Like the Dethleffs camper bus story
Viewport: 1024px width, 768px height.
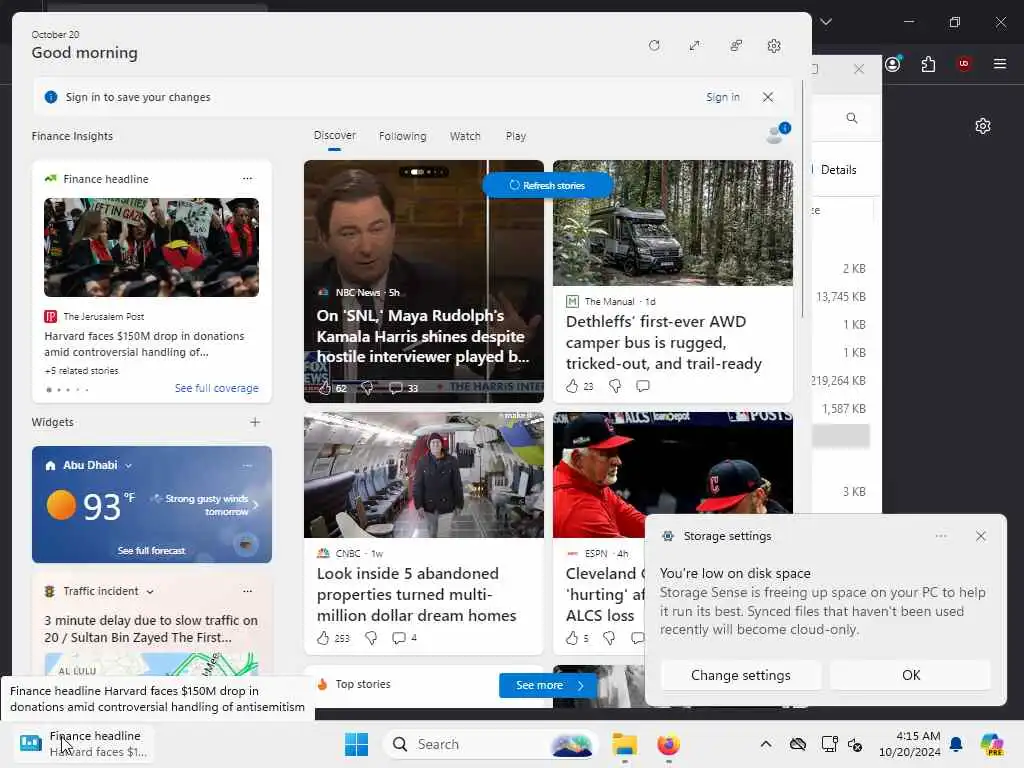pyautogui.click(x=572, y=386)
